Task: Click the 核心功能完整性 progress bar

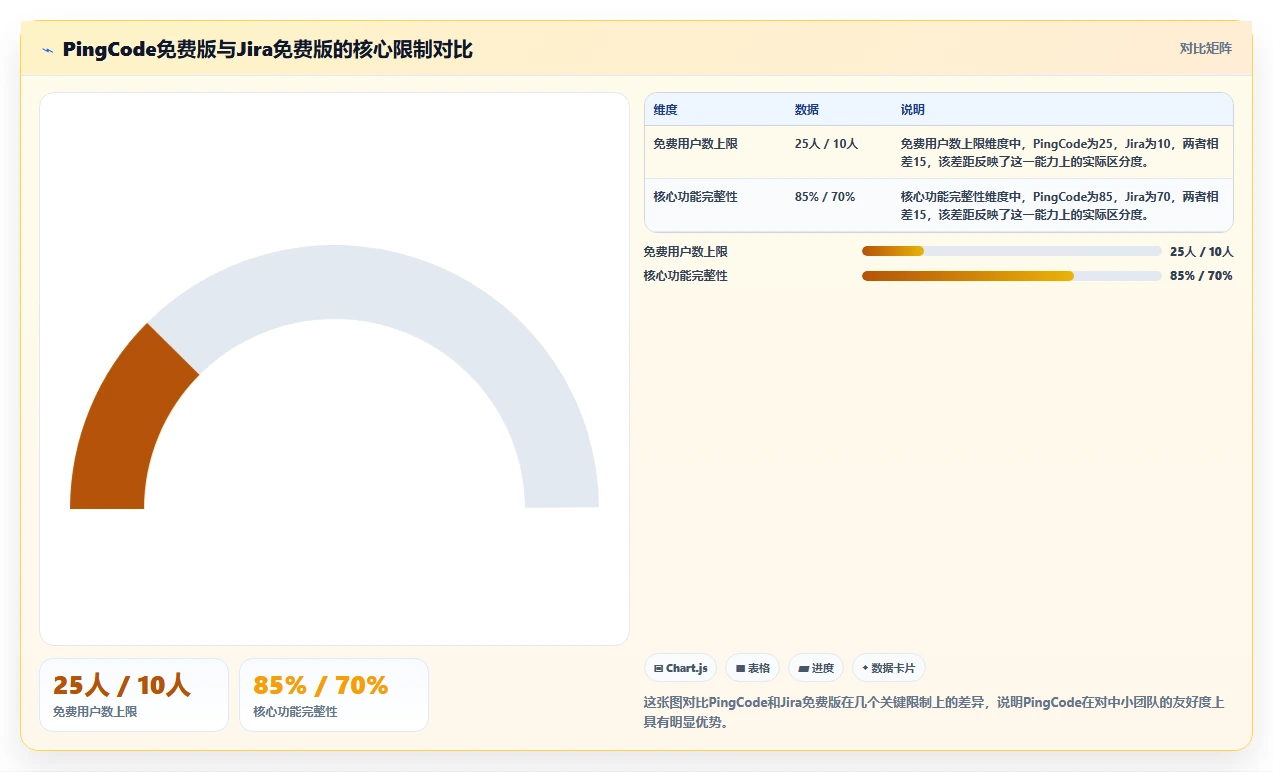Action: click(x=1012, y=276)
